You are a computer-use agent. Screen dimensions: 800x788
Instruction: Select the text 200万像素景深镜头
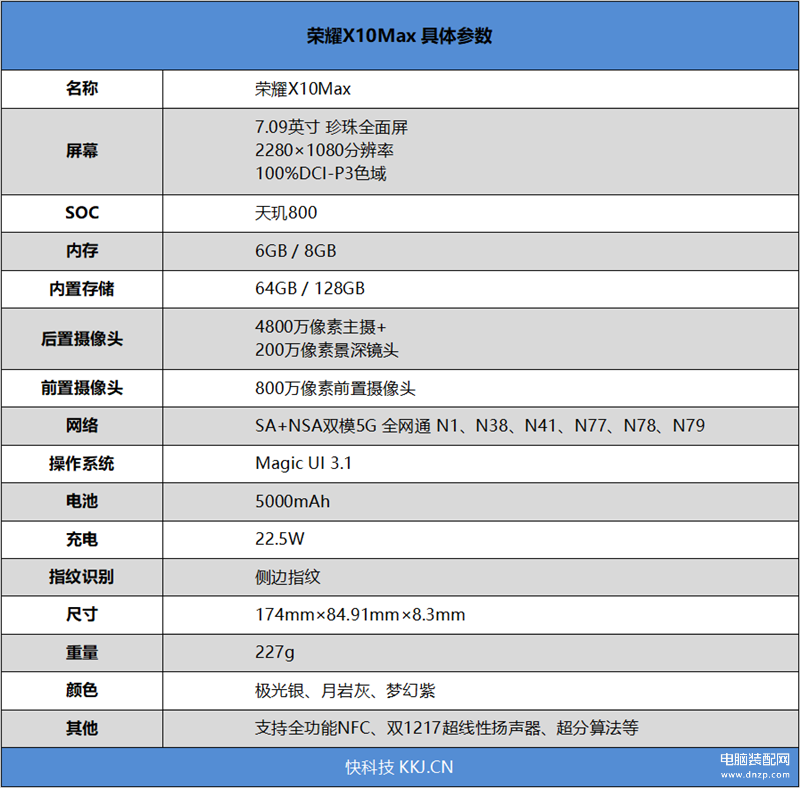pyautogui.click(x=327, y=350)
